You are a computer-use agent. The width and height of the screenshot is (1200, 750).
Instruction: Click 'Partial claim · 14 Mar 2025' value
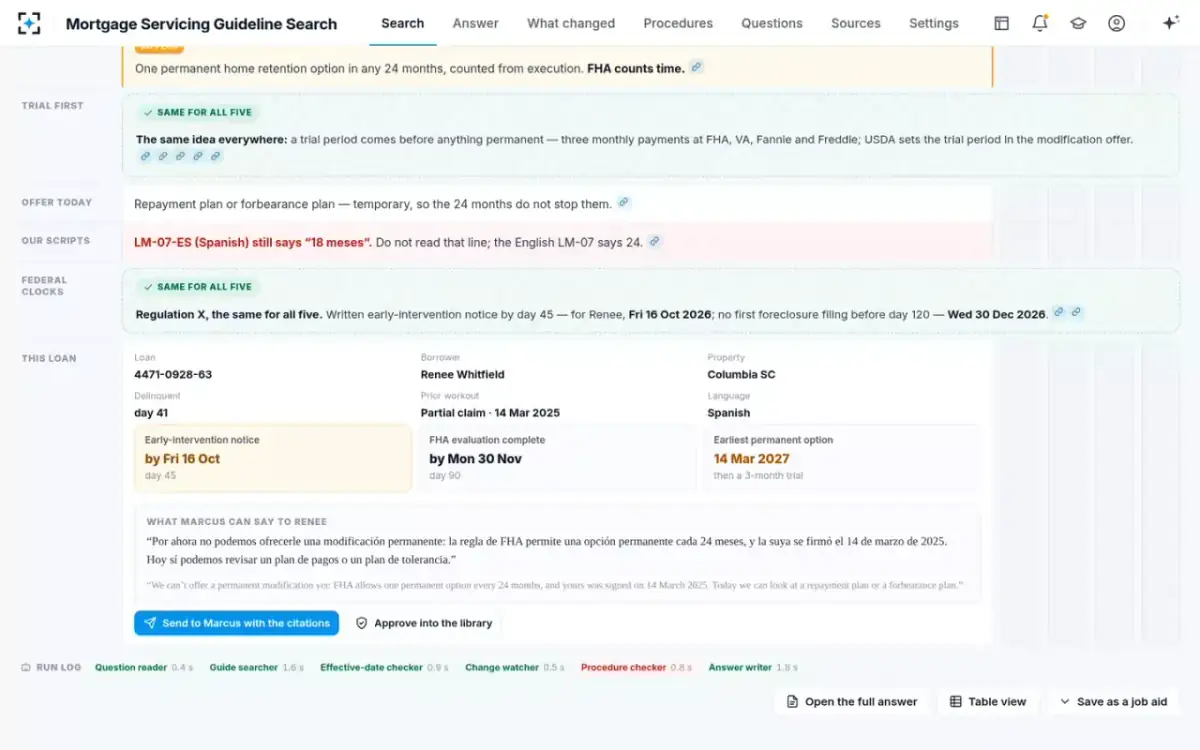(490, 413)
